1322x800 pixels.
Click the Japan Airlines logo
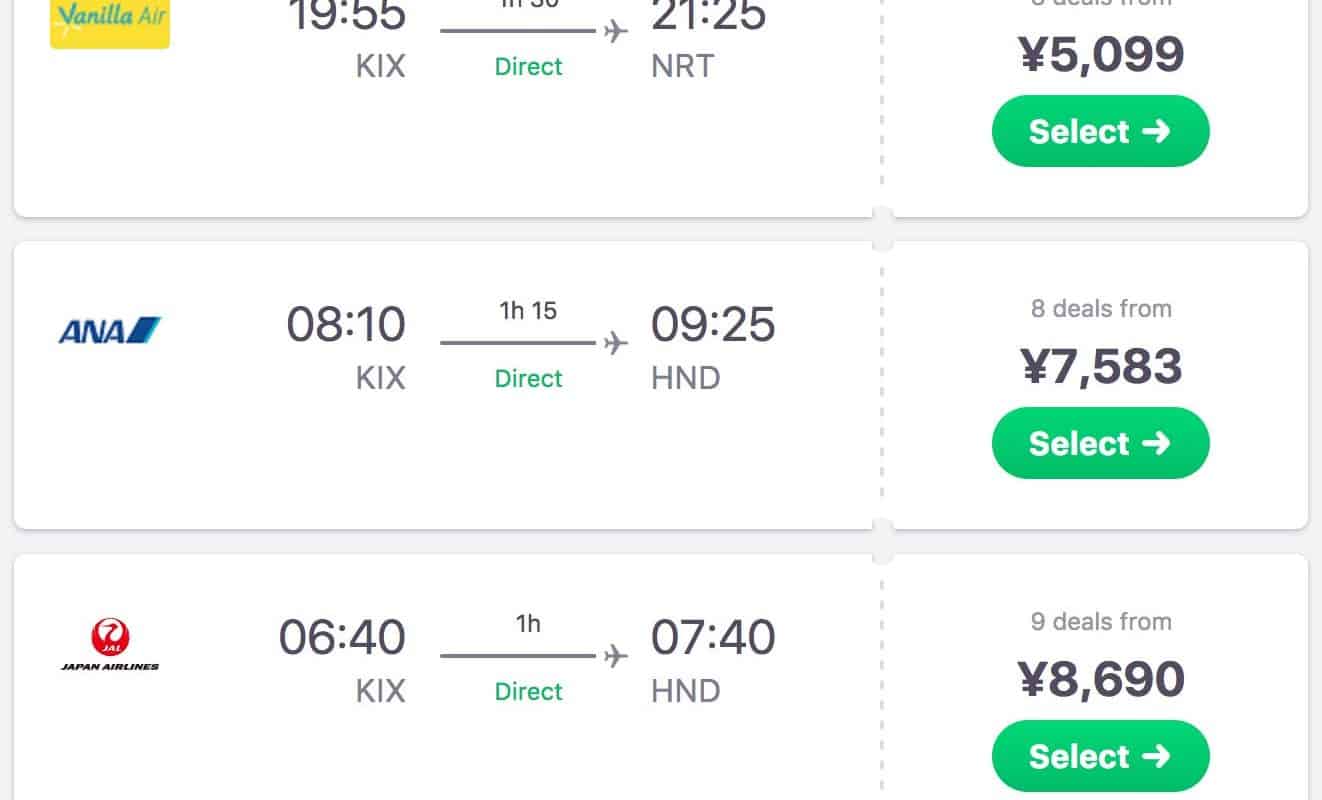pyautogui.click(x=110, y=644)
